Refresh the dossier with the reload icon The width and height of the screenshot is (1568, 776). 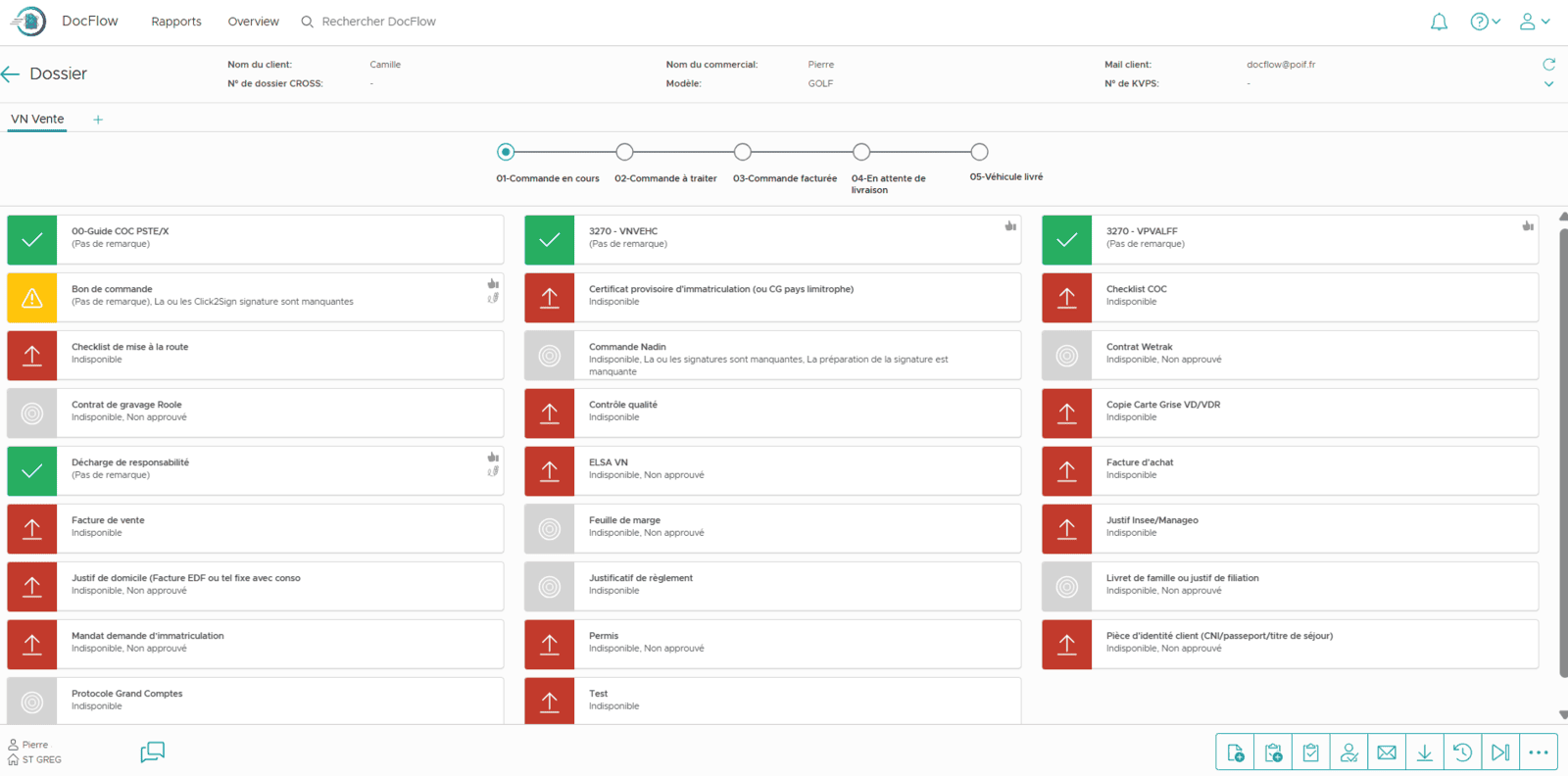(1548, 65)
